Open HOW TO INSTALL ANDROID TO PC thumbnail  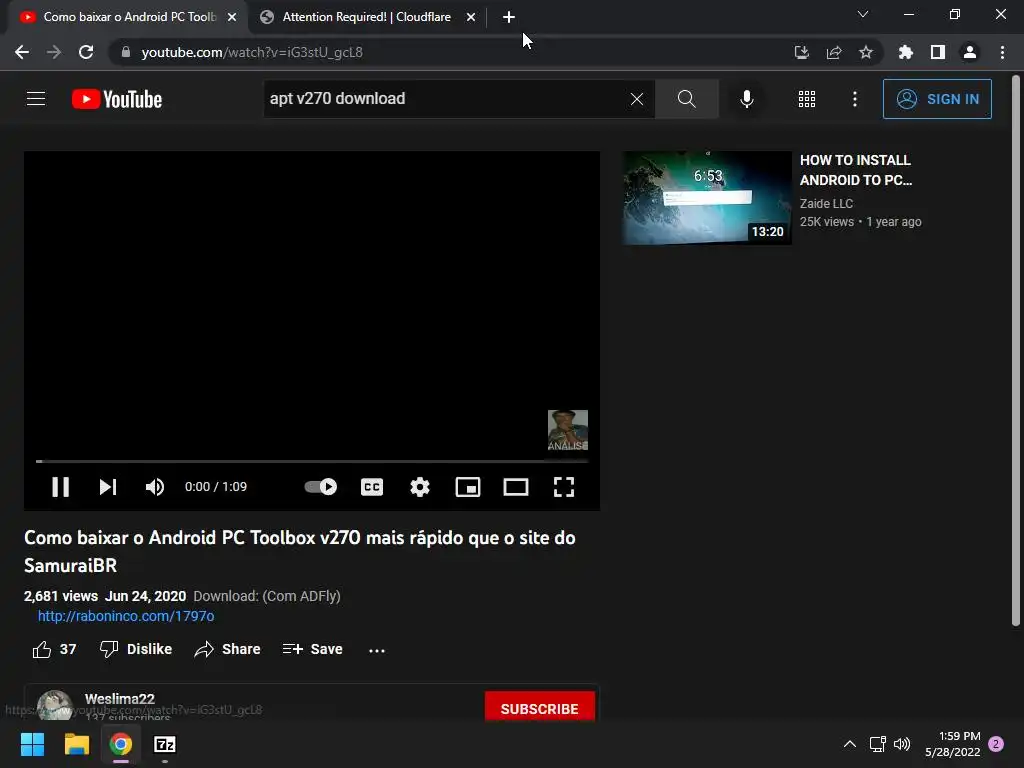click(x=707, y=198)
